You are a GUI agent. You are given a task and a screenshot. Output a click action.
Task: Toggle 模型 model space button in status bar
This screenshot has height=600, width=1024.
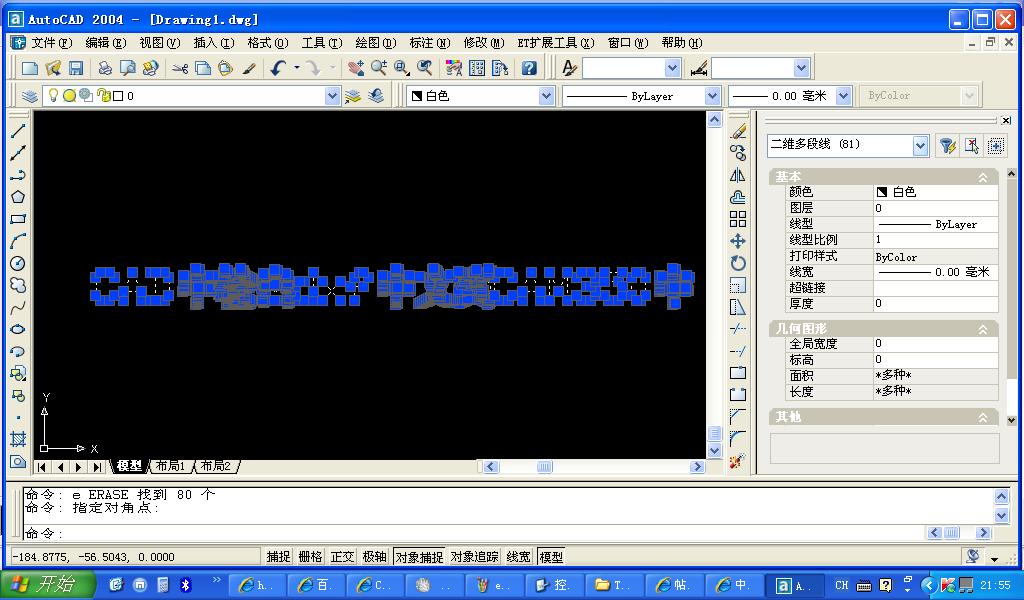[551, 557]
